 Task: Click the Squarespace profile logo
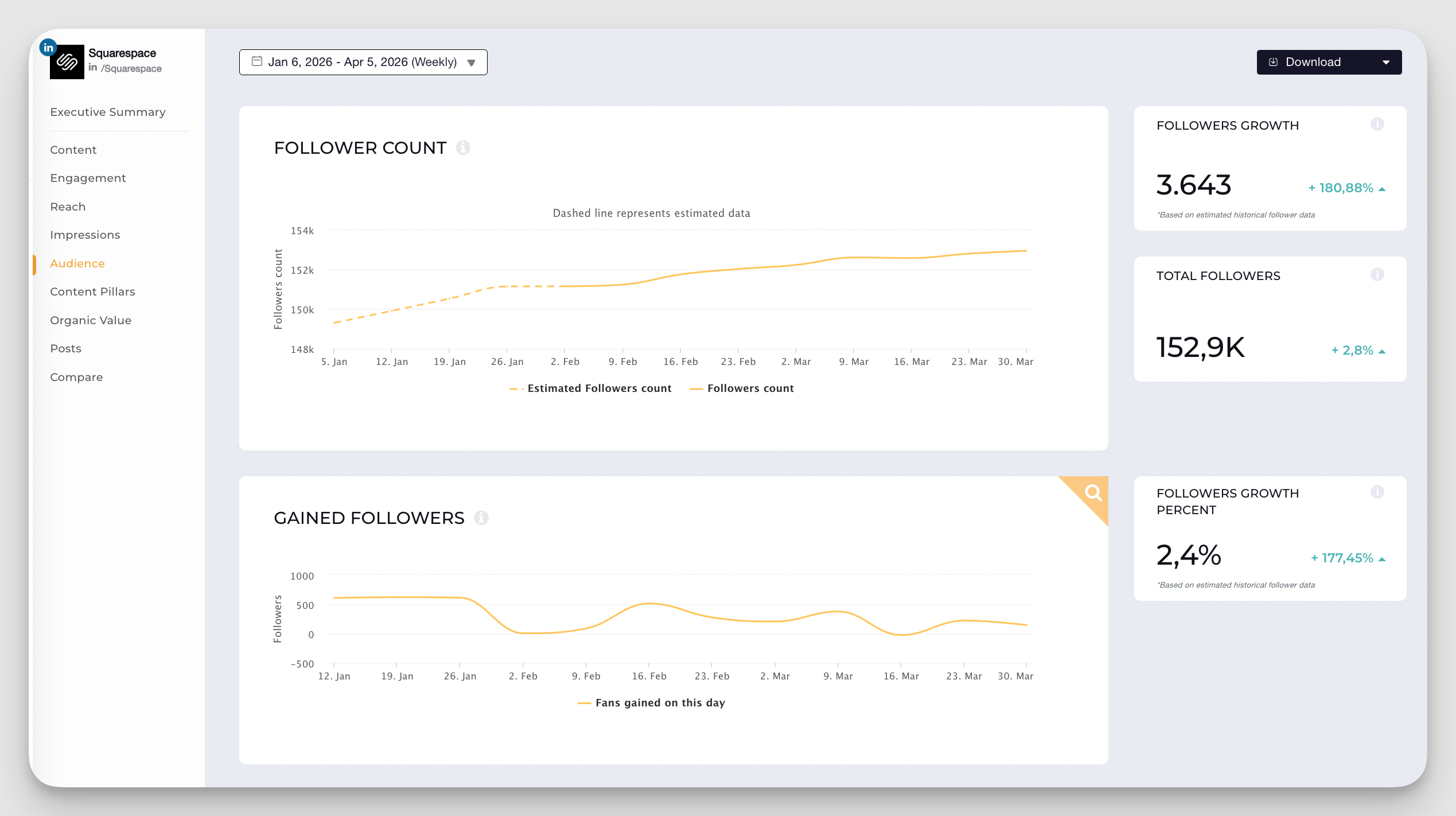click(68, 63)
